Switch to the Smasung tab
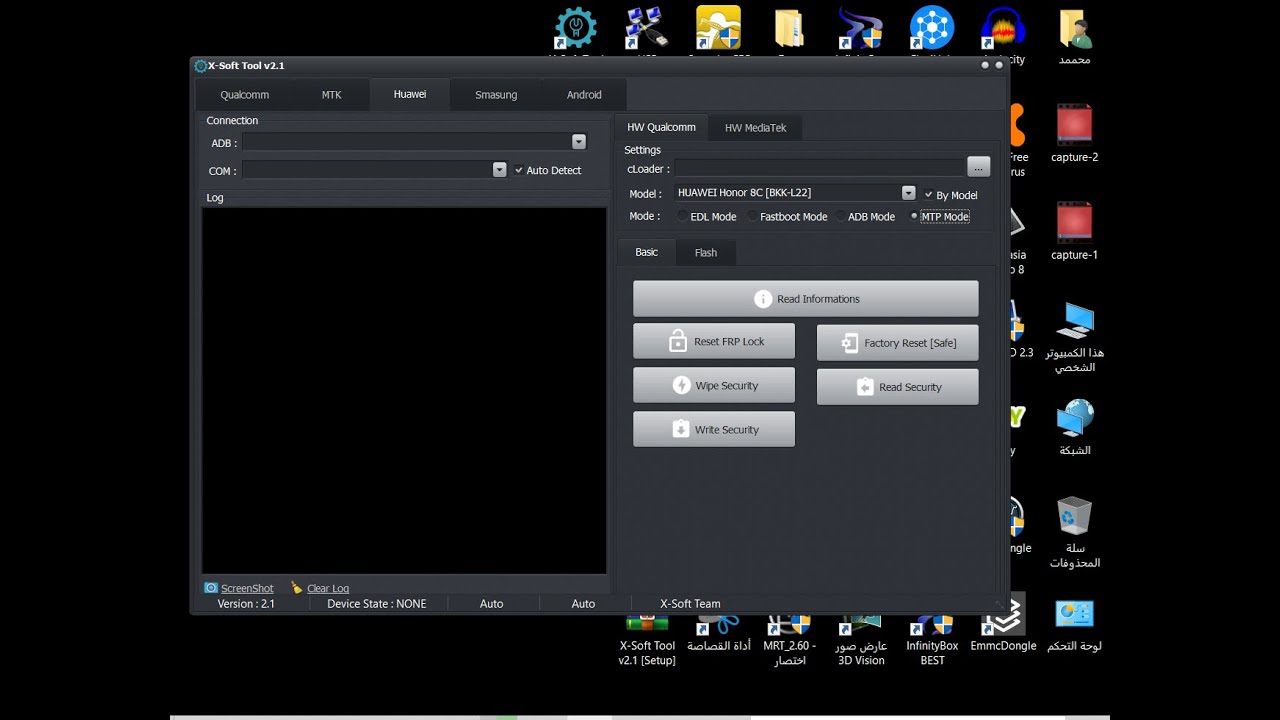Viewport: 1280px width, 720px height. coord(496,95)
